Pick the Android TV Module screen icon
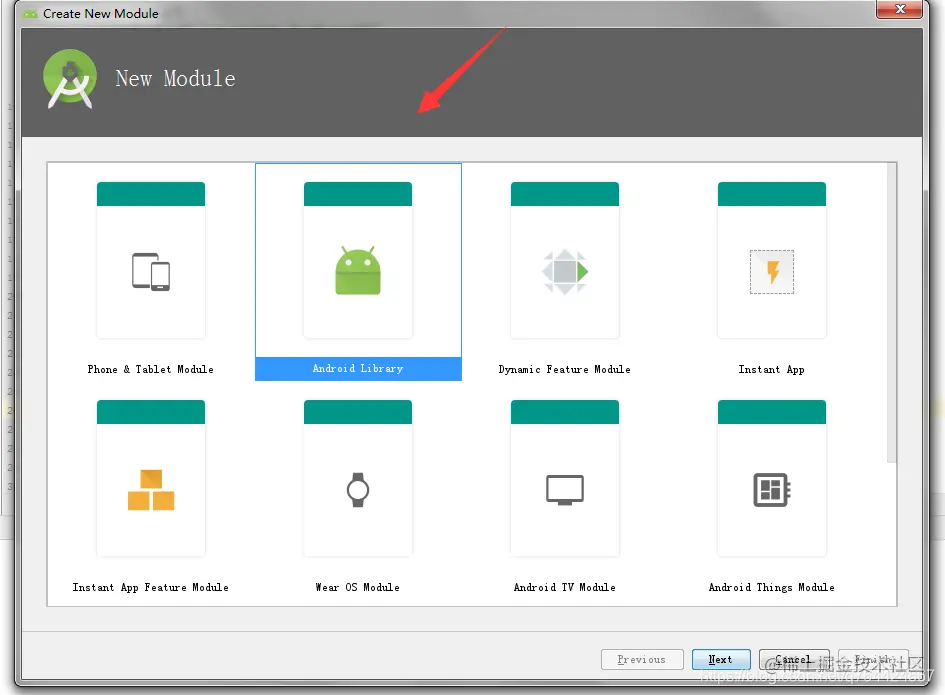This screenshot has width=945, height=695. coord(565,489)
